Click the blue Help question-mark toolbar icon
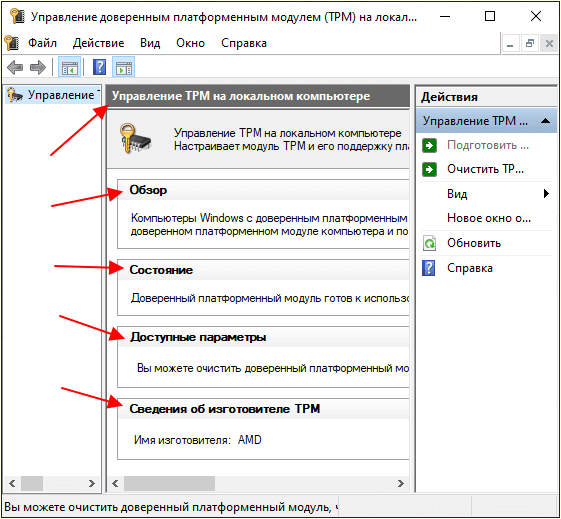561x519 pixels. click(x=99, y=67)
